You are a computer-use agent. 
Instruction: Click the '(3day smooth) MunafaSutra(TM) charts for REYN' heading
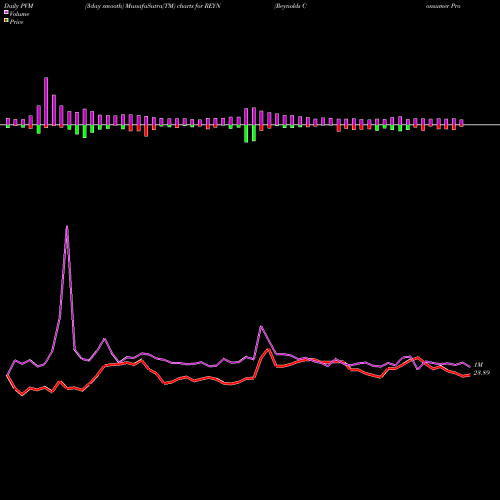pyautogui.click(x=153, y=6)
